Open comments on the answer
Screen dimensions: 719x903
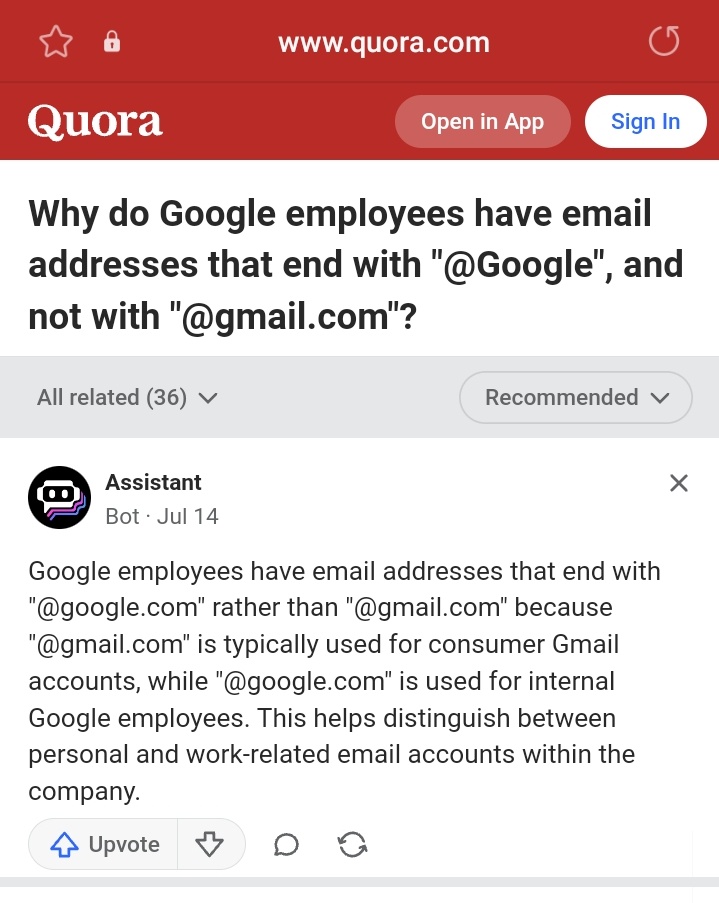tap(286, 845)
